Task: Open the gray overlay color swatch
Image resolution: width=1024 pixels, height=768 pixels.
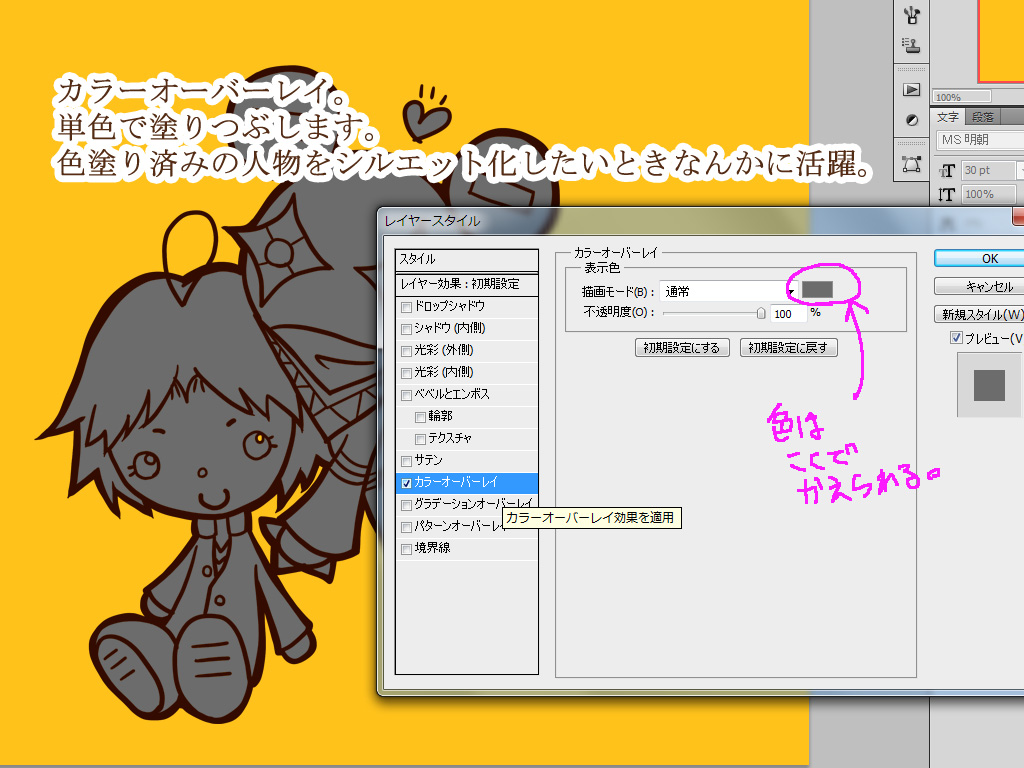Action: (817, 289)
